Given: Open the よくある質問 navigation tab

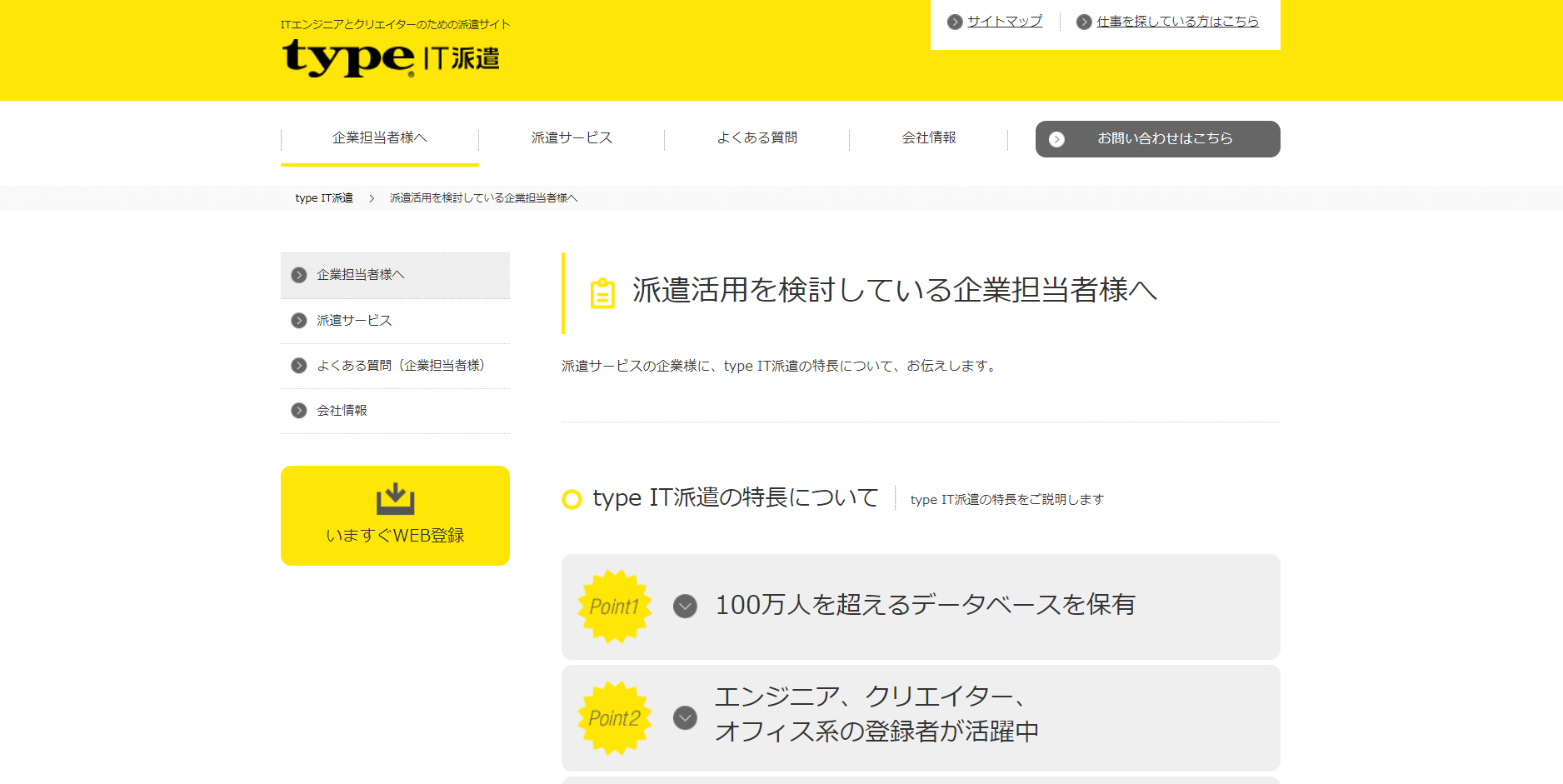Looking at the screenshot, I should coord(757,138).
